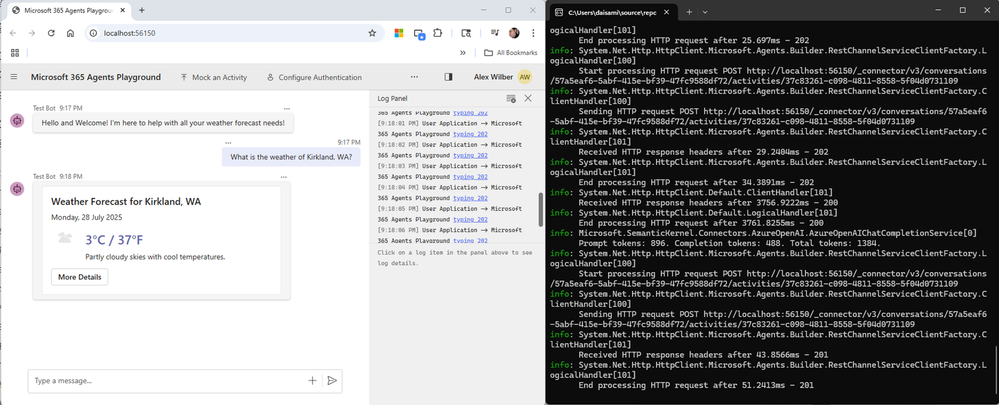Click the plus attach icon in message box
The image size is (999, 405).
coord(312,380)
